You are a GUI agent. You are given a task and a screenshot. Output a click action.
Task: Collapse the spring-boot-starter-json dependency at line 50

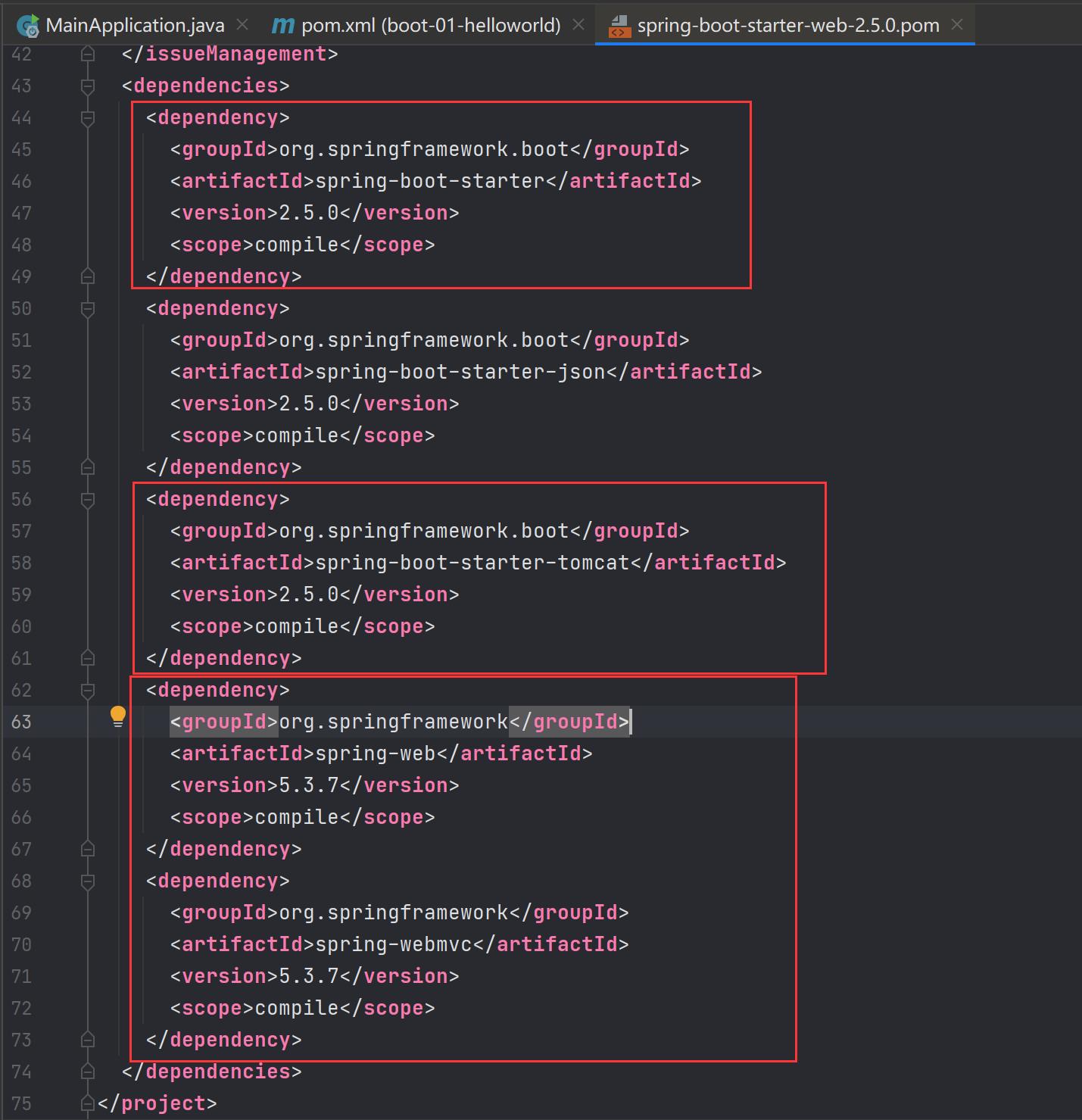(88, 308)
